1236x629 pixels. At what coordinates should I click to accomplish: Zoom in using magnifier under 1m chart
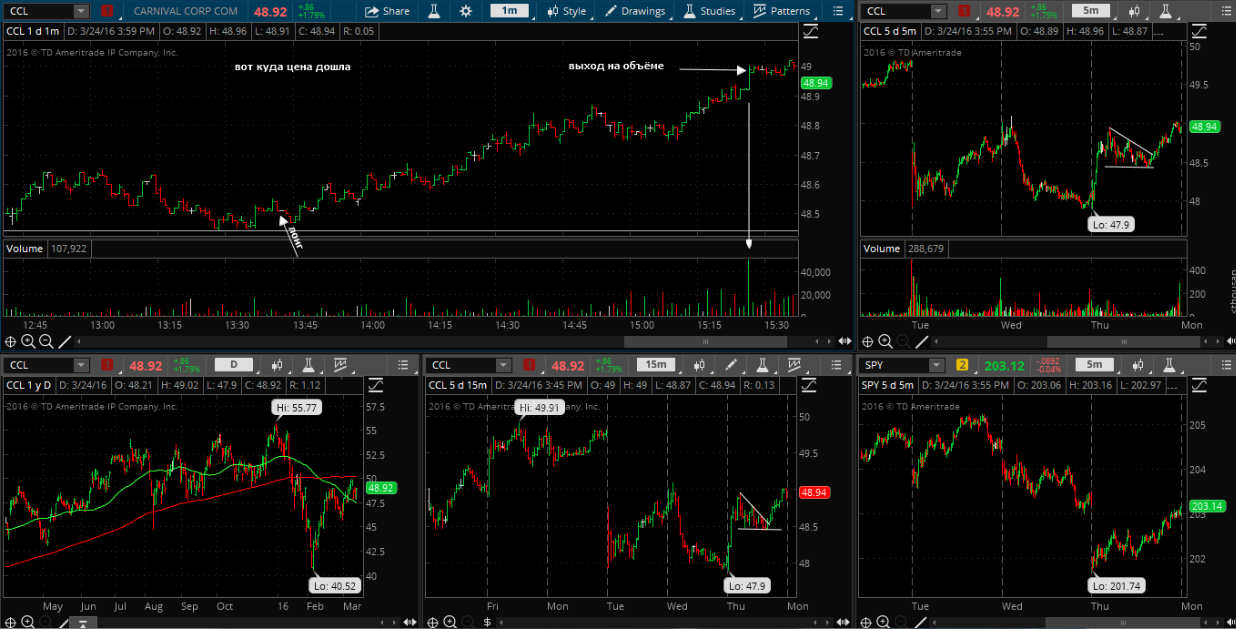coord(28,341)
